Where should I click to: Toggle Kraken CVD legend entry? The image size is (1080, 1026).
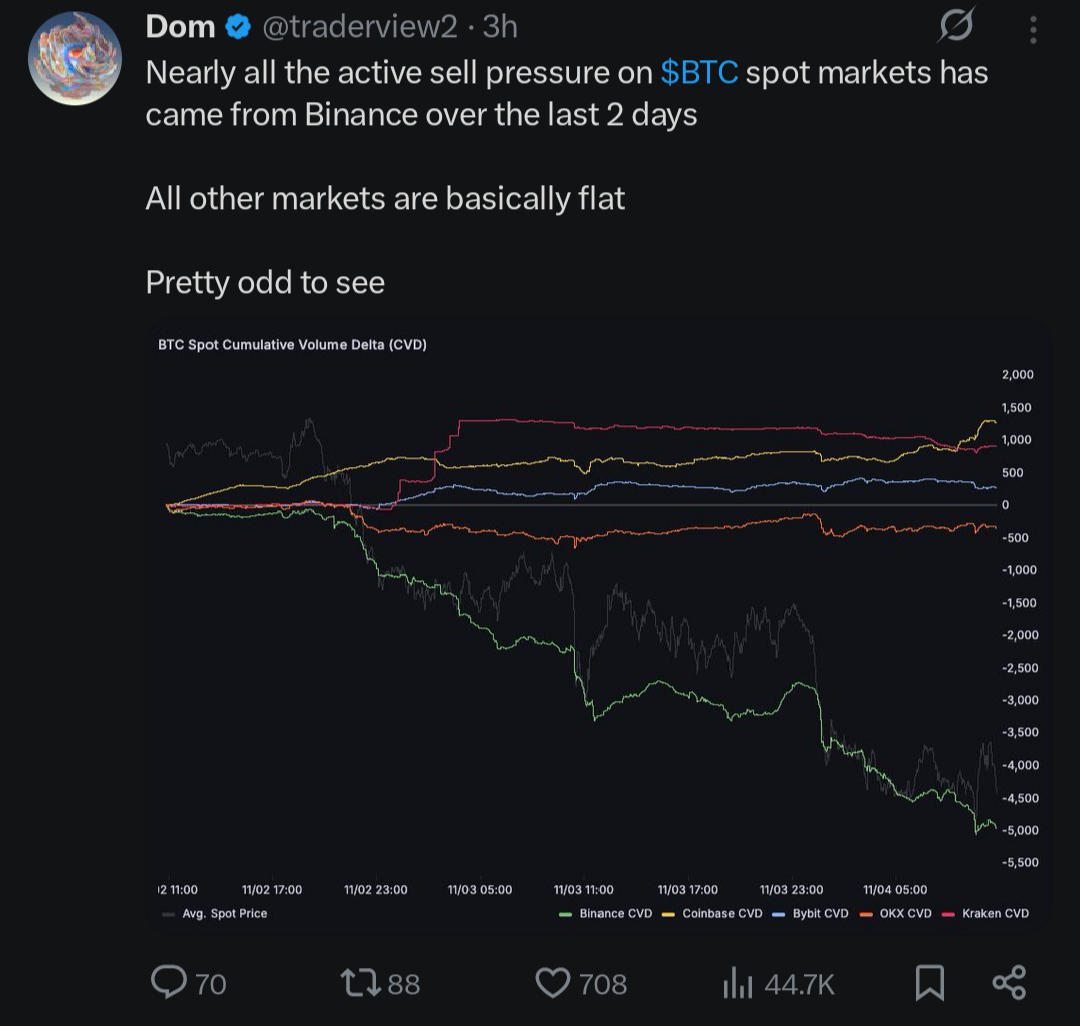[x=985, y=914]
